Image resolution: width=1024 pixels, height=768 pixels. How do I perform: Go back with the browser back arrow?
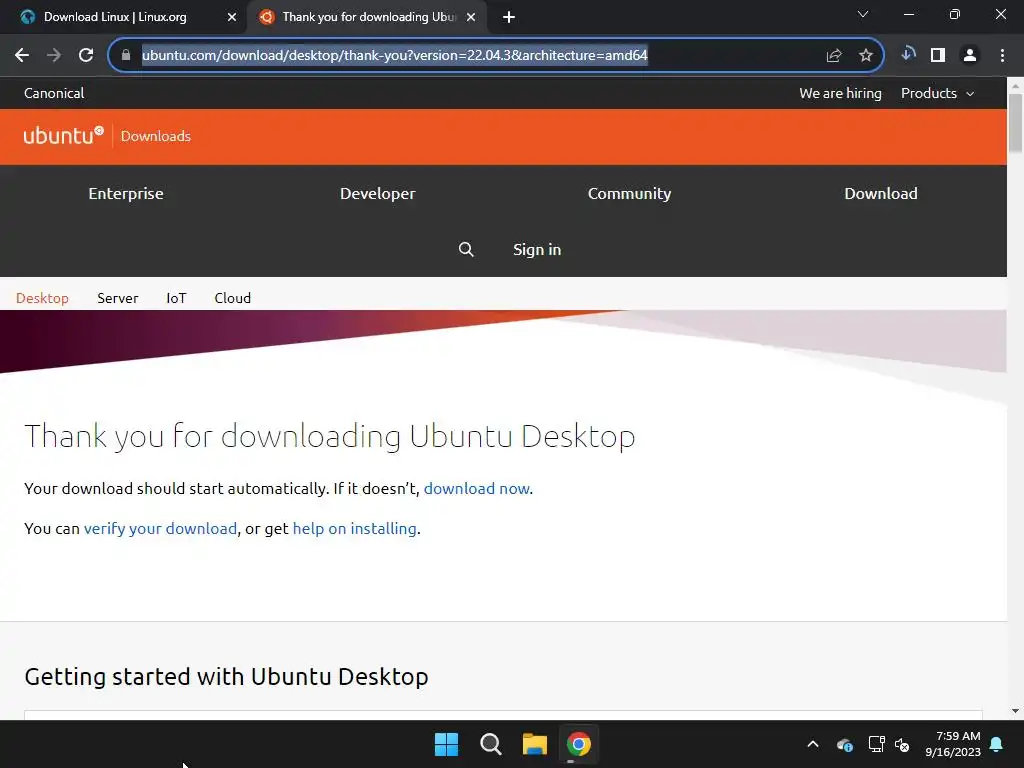22,56
